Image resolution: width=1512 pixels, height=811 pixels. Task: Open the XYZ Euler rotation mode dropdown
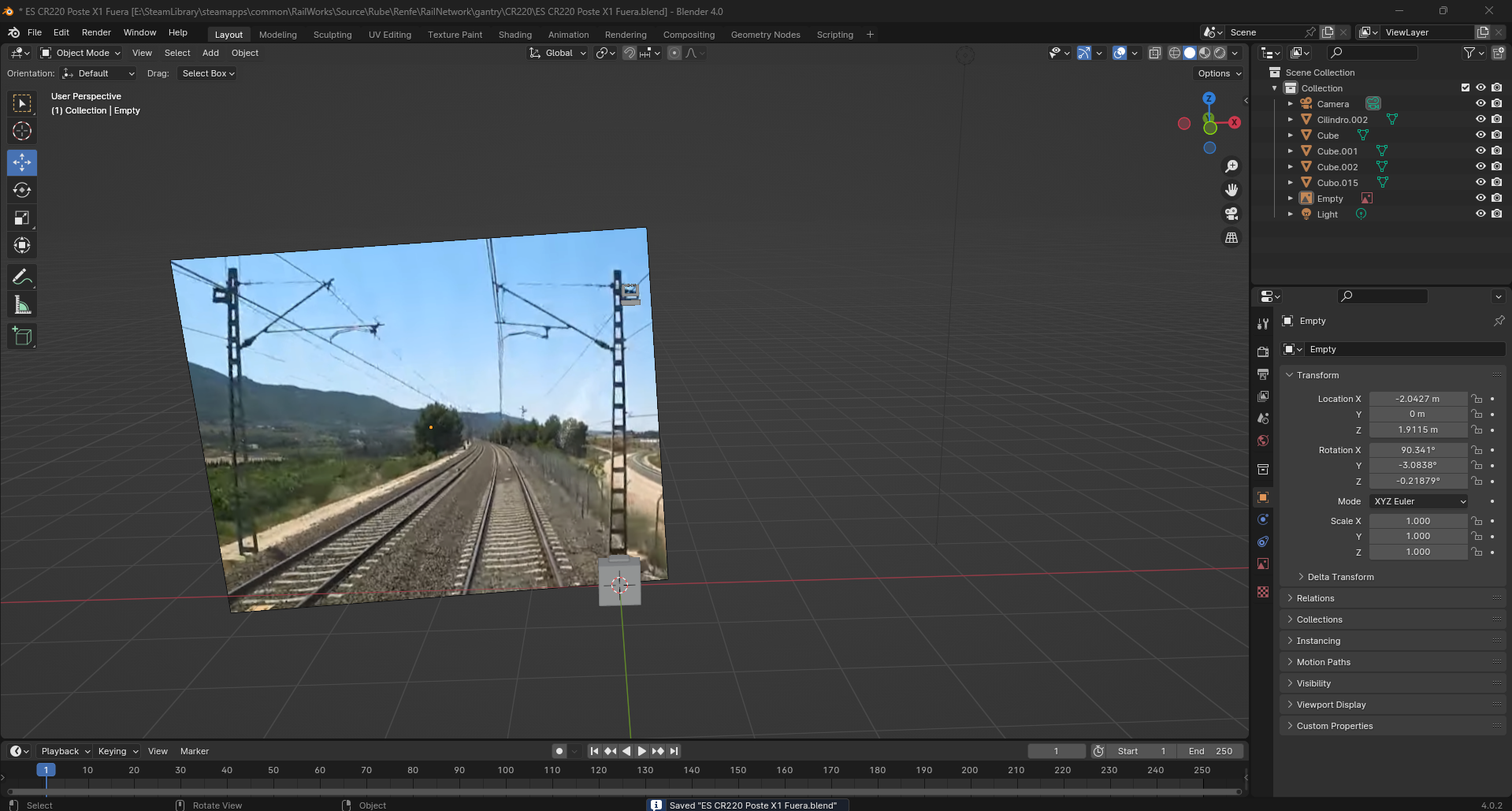pyautogui.click(x=1419, y=501)
